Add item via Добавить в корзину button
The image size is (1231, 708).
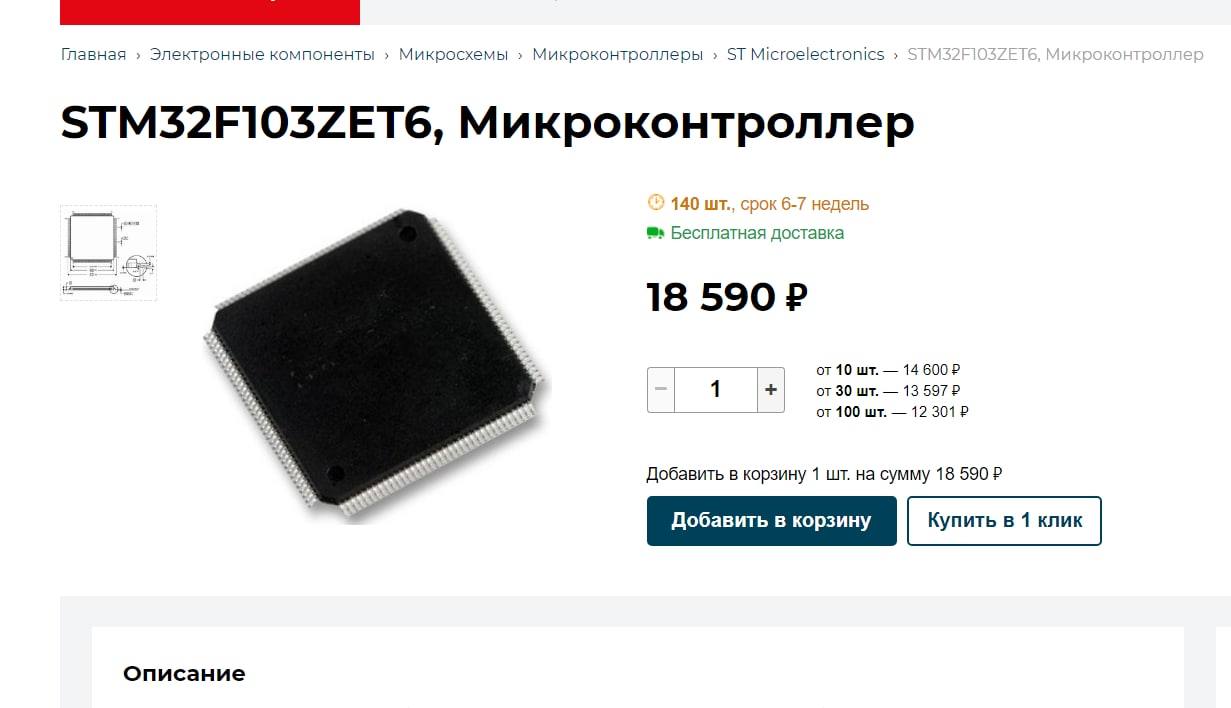point(771,521)
